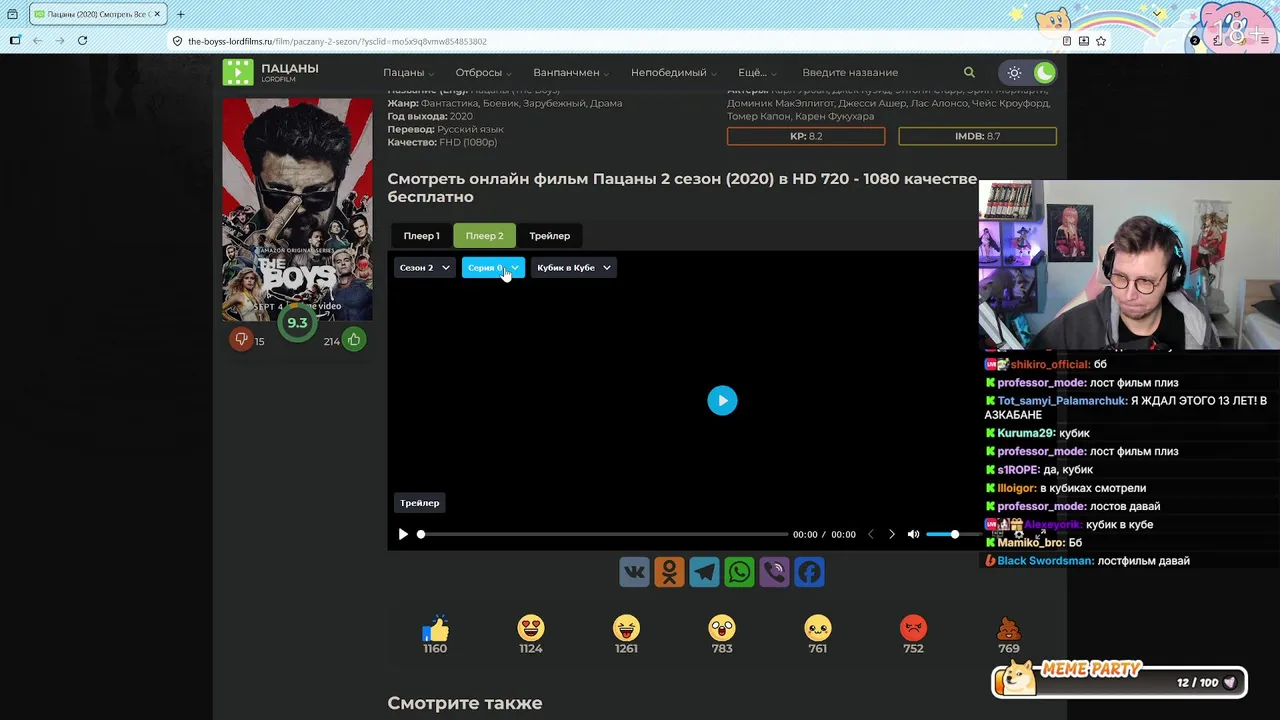This screenshot has height=720, width=1280.
Task: Expand the Ванпанчмен menu item
Action: (x=571, y=73)
